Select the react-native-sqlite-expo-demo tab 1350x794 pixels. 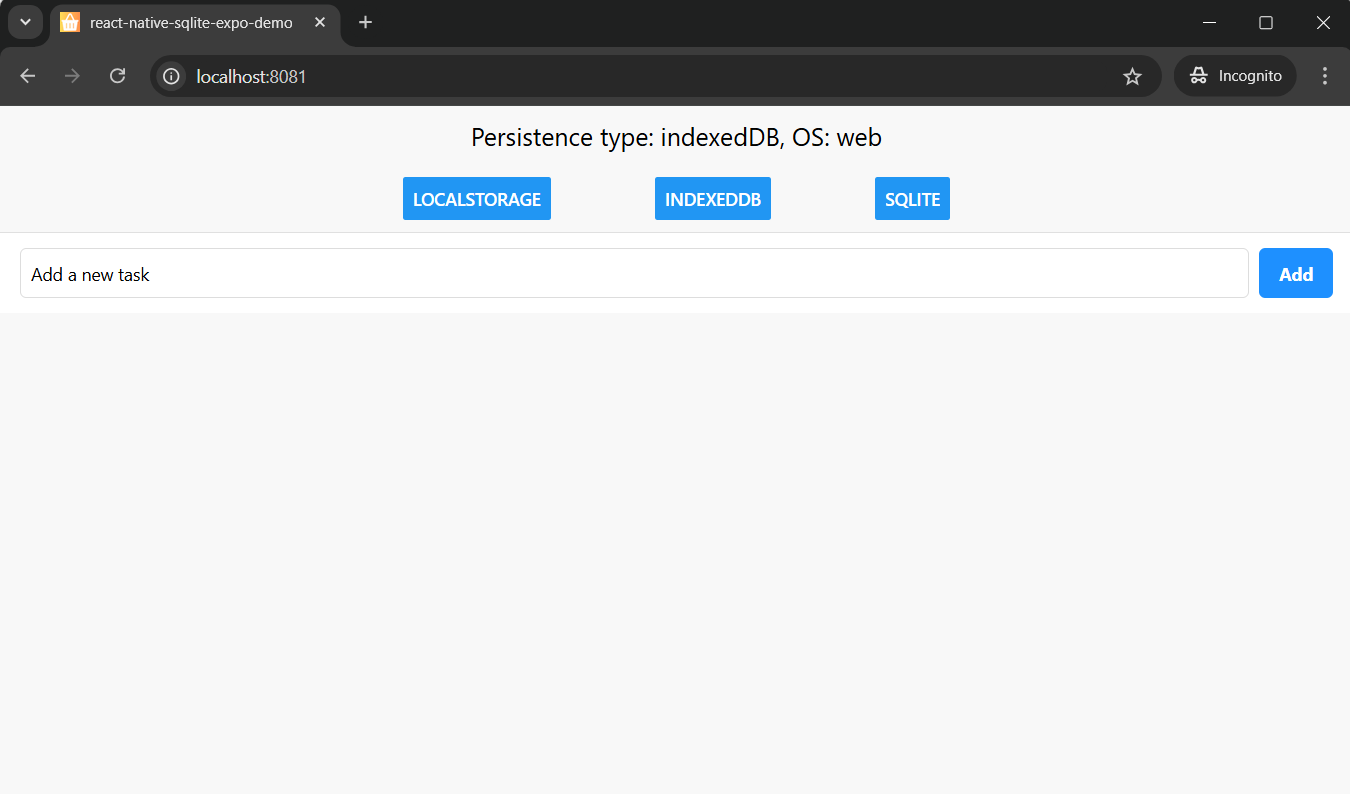point(195,23)
